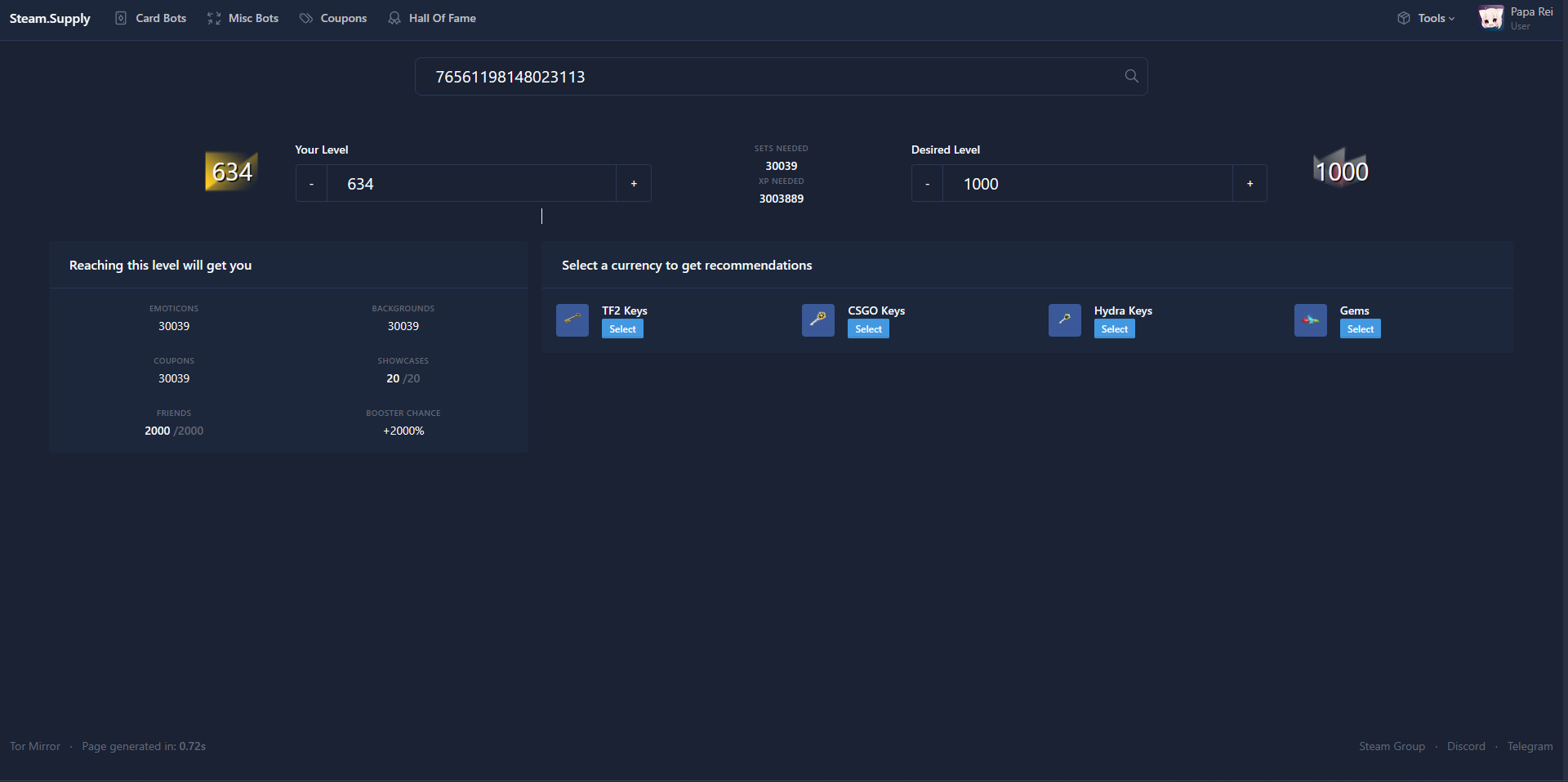Click the sets needed value 30039
The image size is (1568, 782).
click(x=782, y=166)
